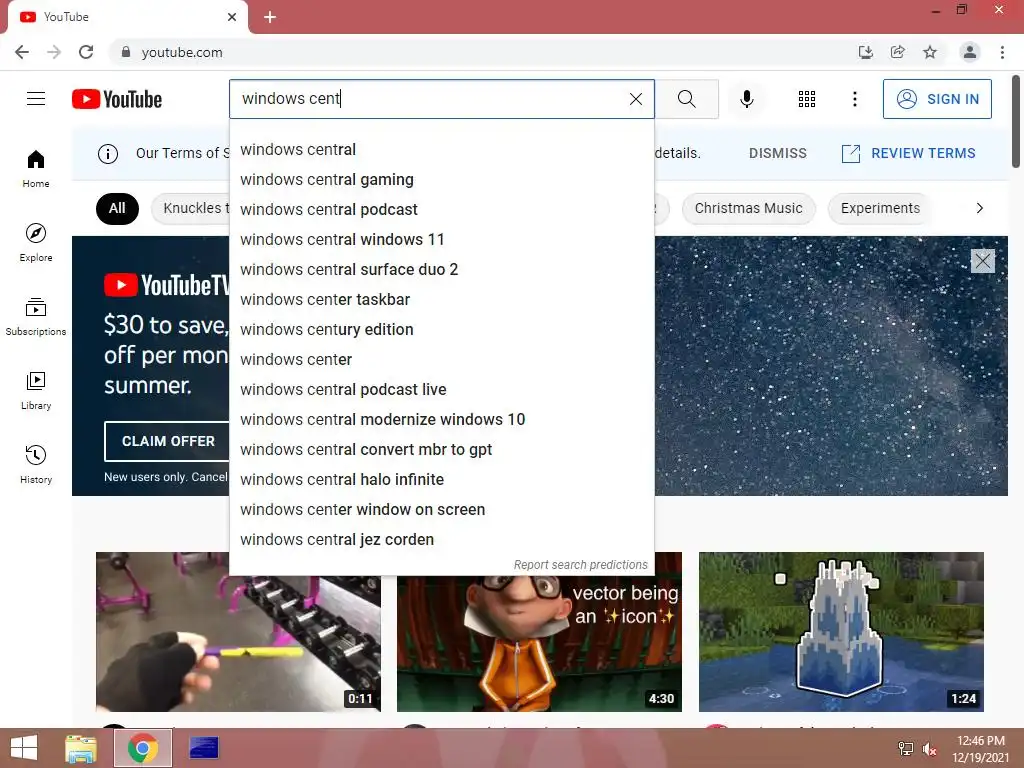
Task: Click Report search predictions link
Action: 580,564
